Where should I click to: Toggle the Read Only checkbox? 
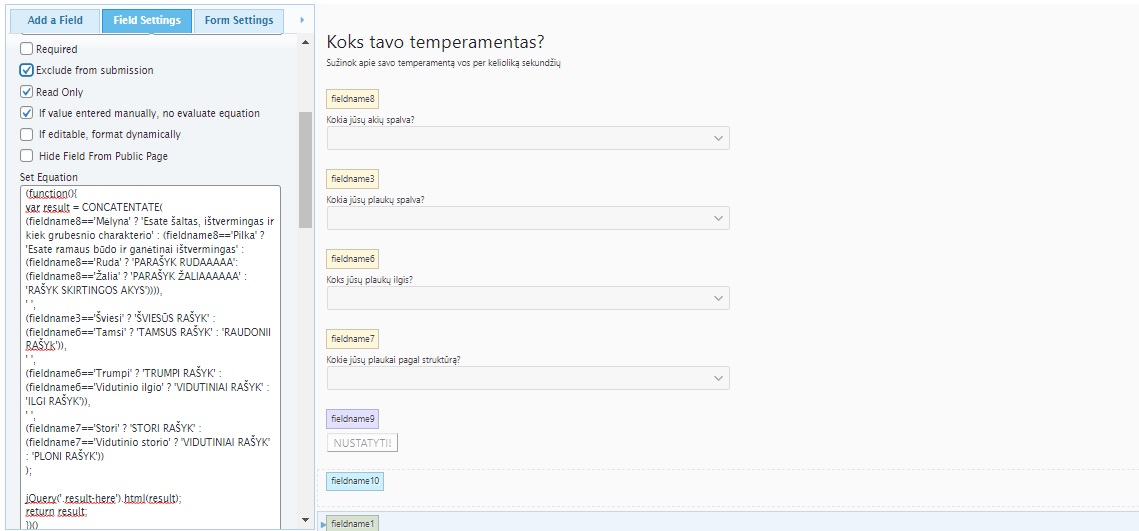26,92
